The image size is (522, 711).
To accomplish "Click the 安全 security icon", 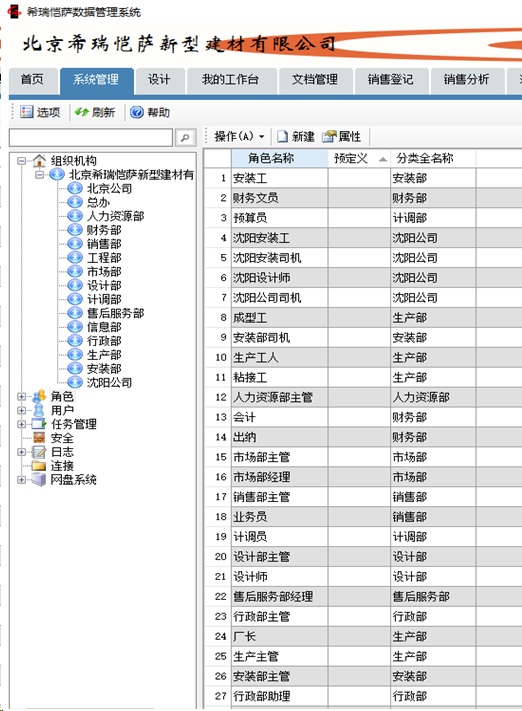I will pos(39,438).
